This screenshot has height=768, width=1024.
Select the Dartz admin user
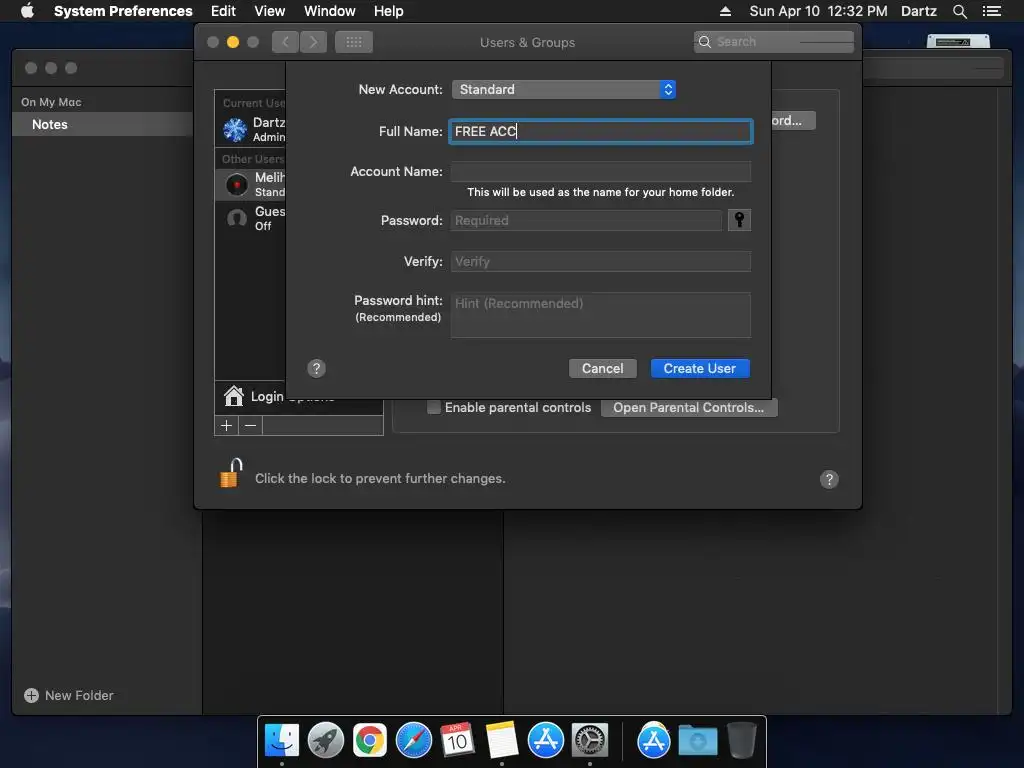(x=251, y=129)
